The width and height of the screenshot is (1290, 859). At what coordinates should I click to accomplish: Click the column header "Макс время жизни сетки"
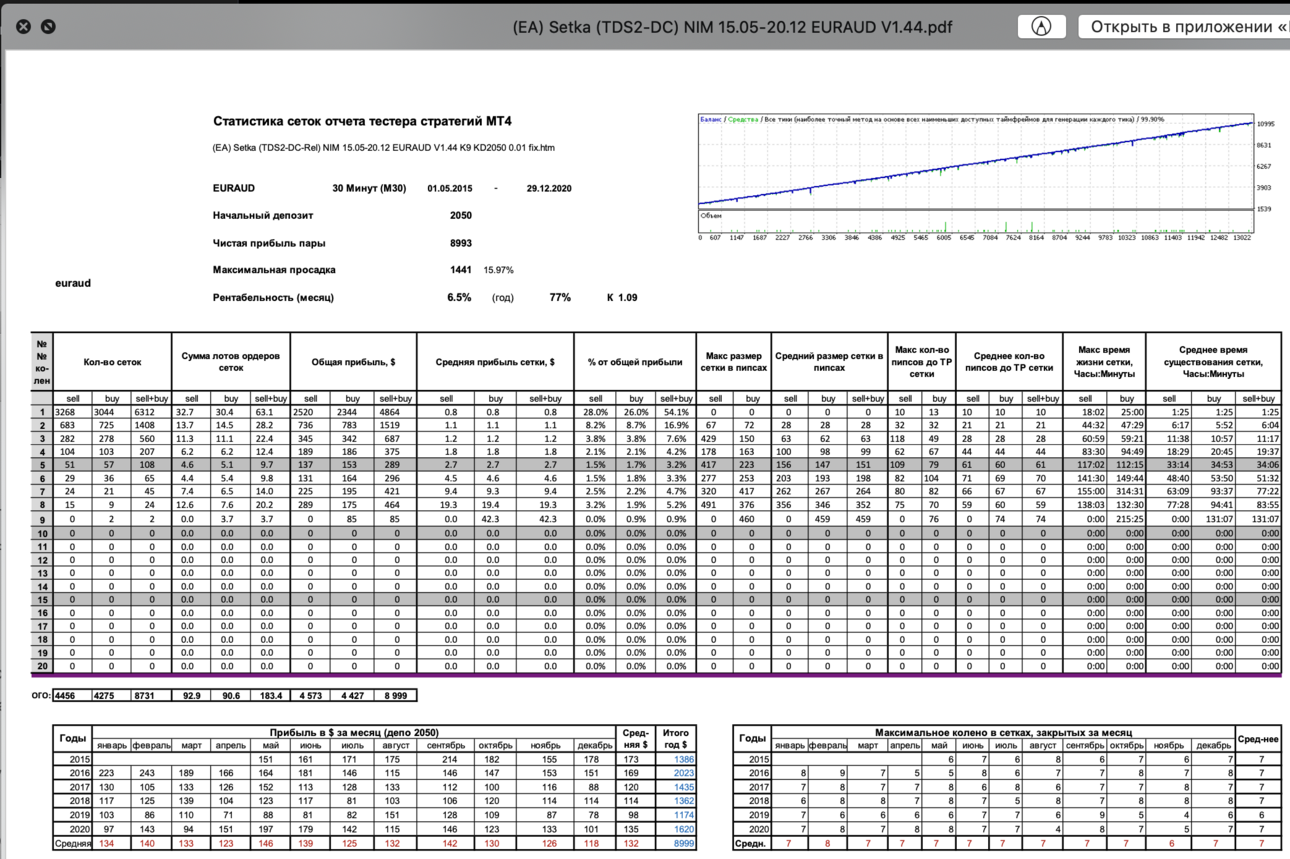pos(1105,362)
